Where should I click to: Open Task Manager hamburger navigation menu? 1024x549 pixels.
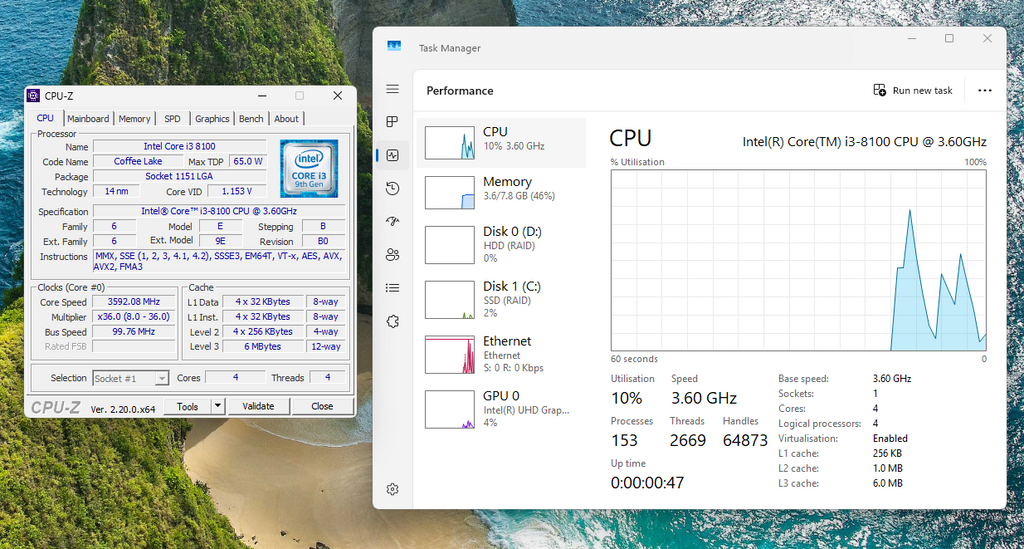tap(392, 89)
